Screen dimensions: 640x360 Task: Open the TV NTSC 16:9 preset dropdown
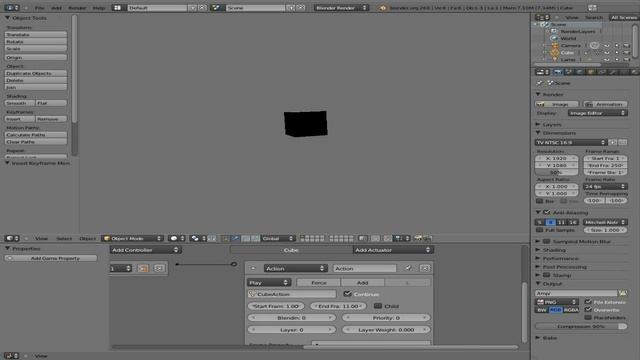click(571, 142)
